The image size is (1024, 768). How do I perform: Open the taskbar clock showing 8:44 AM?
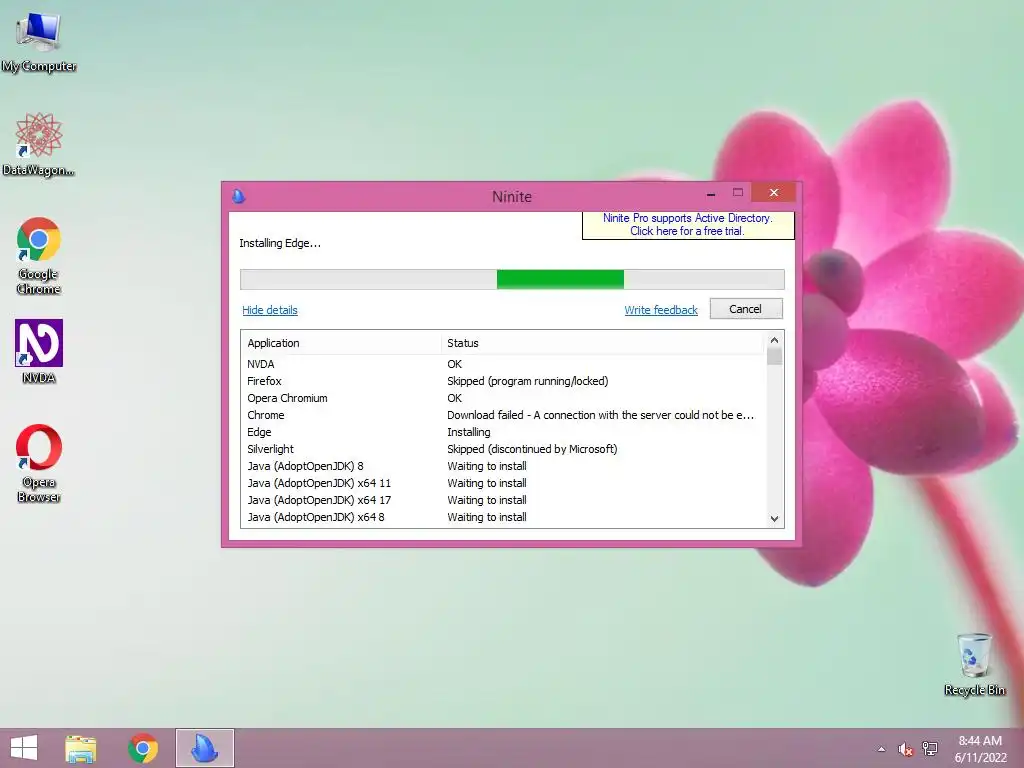click(x=980, y=749)
